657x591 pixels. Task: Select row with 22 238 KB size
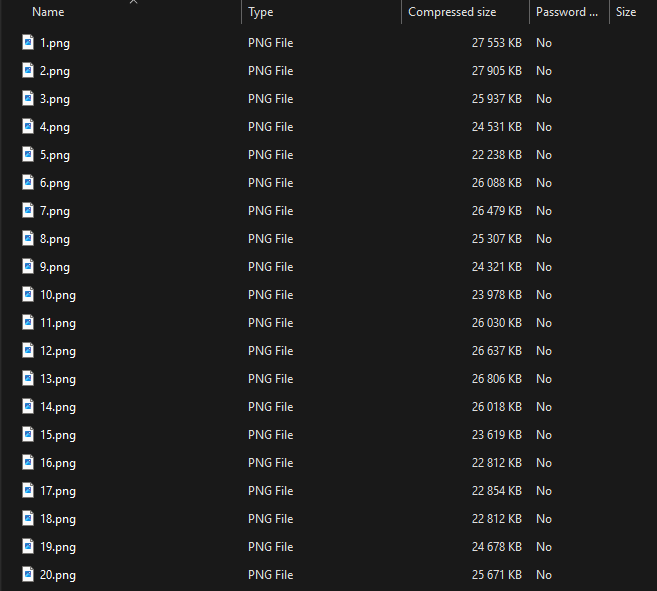coord(328,155)
